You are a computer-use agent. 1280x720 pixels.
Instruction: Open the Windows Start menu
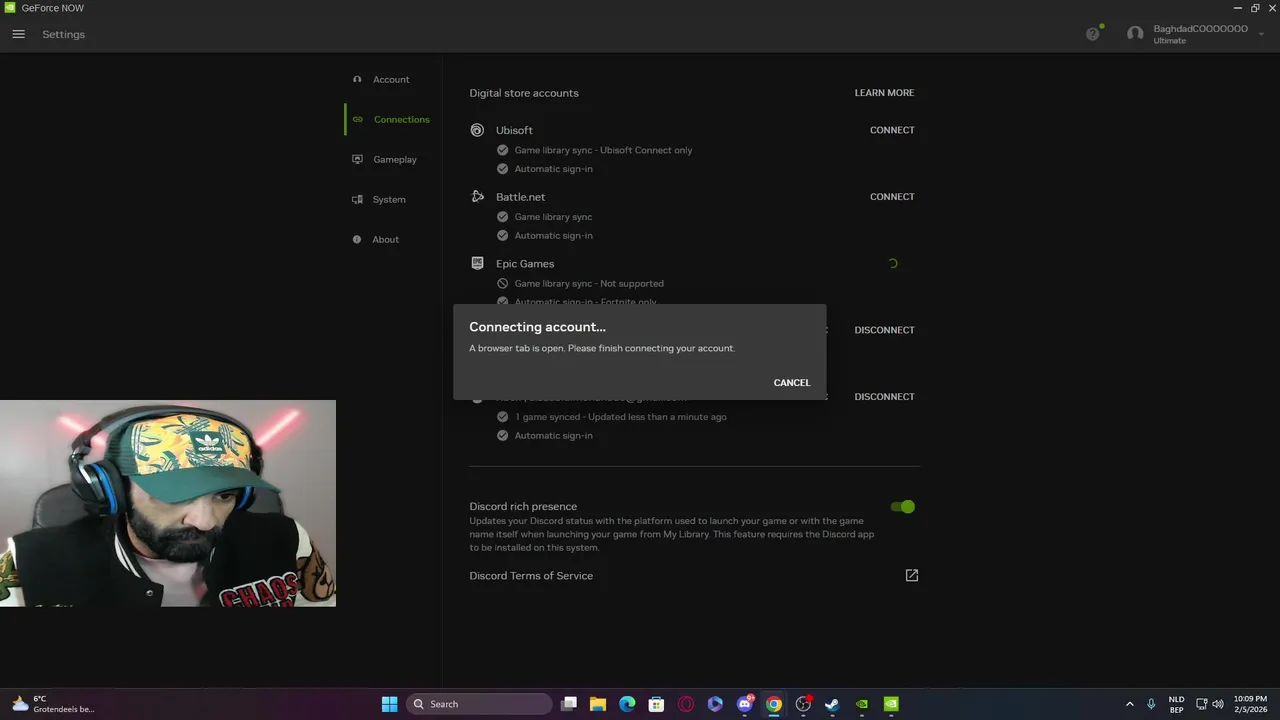(x=389, y=704)
